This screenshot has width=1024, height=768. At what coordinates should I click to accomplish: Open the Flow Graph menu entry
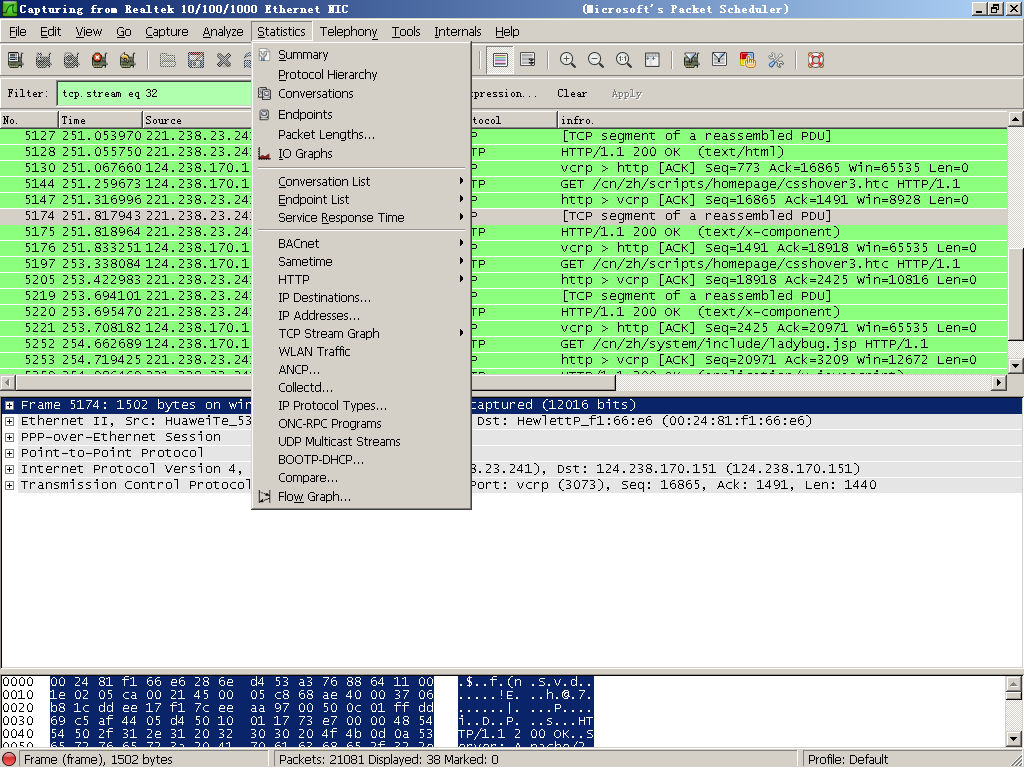click(314, 497)
